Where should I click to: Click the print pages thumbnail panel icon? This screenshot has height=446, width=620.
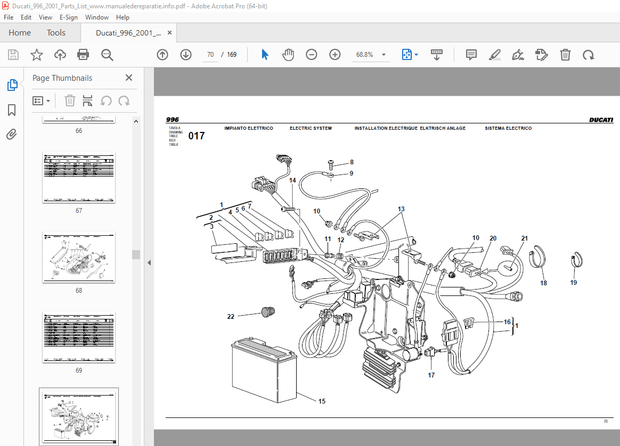[87, 101]
